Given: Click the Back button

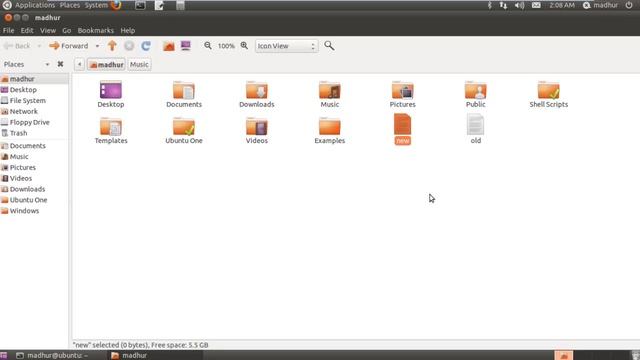Looking at the screenshot, I should (x=17, y=46).
